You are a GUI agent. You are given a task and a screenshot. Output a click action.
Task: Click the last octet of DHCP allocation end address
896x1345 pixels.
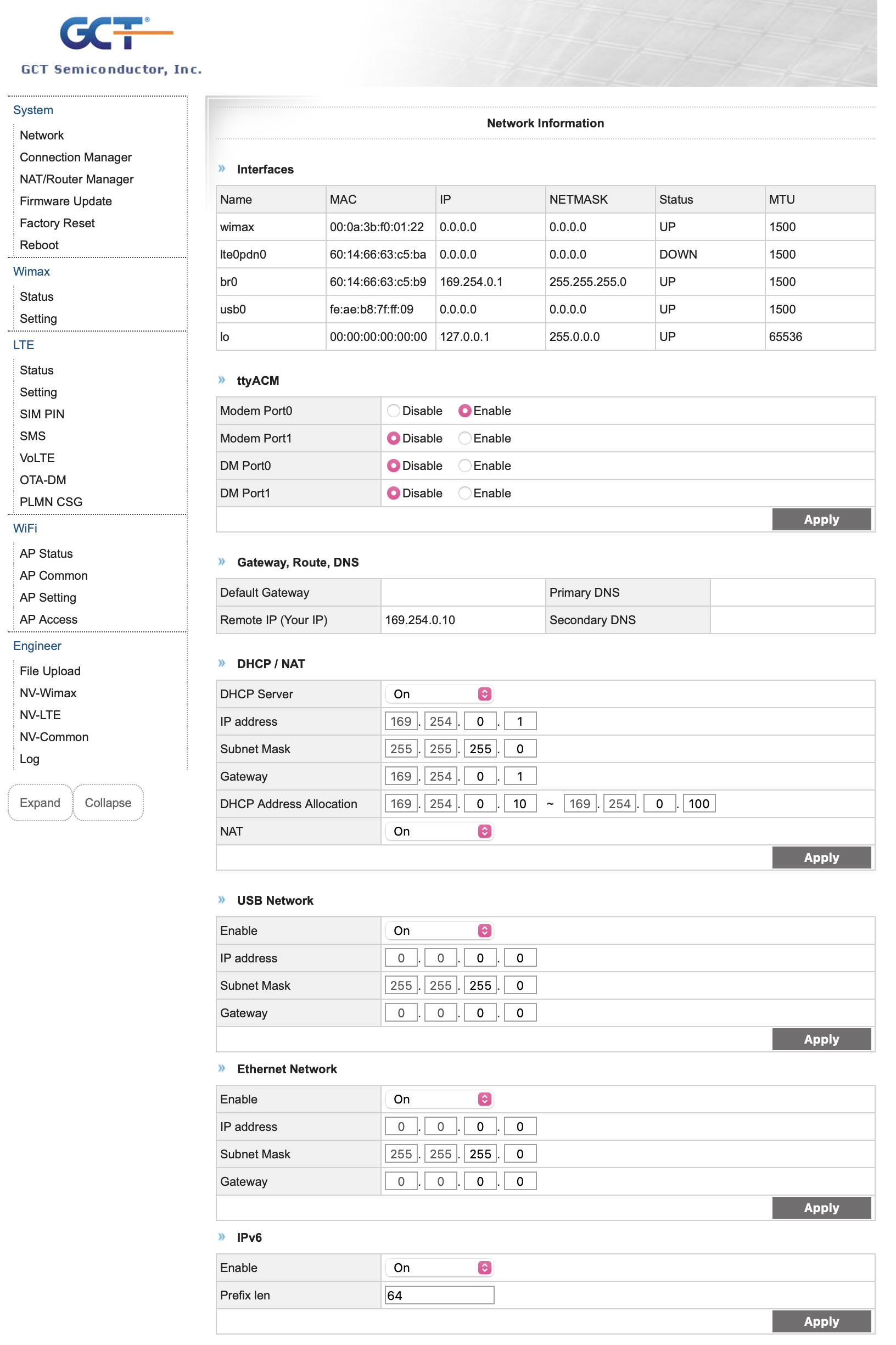(698, 804)
